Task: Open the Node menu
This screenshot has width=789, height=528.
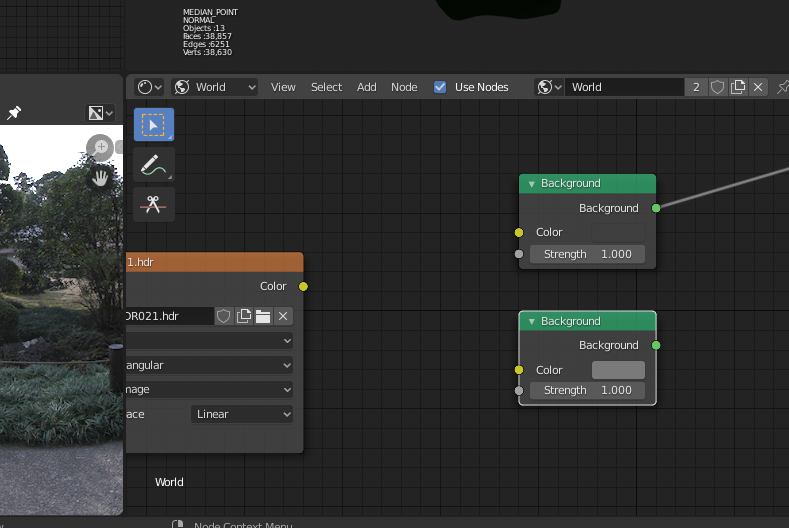Action: 404,87
